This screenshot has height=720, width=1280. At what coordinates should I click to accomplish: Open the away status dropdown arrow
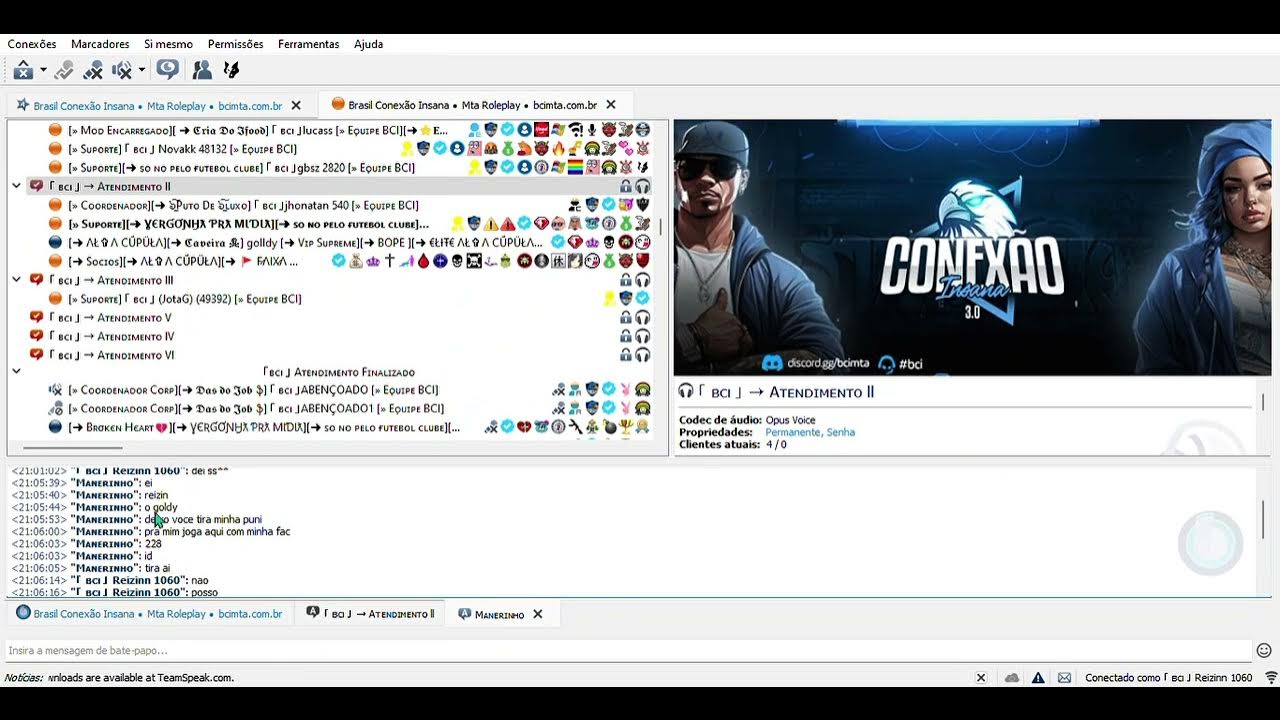[x=43, y=70]
